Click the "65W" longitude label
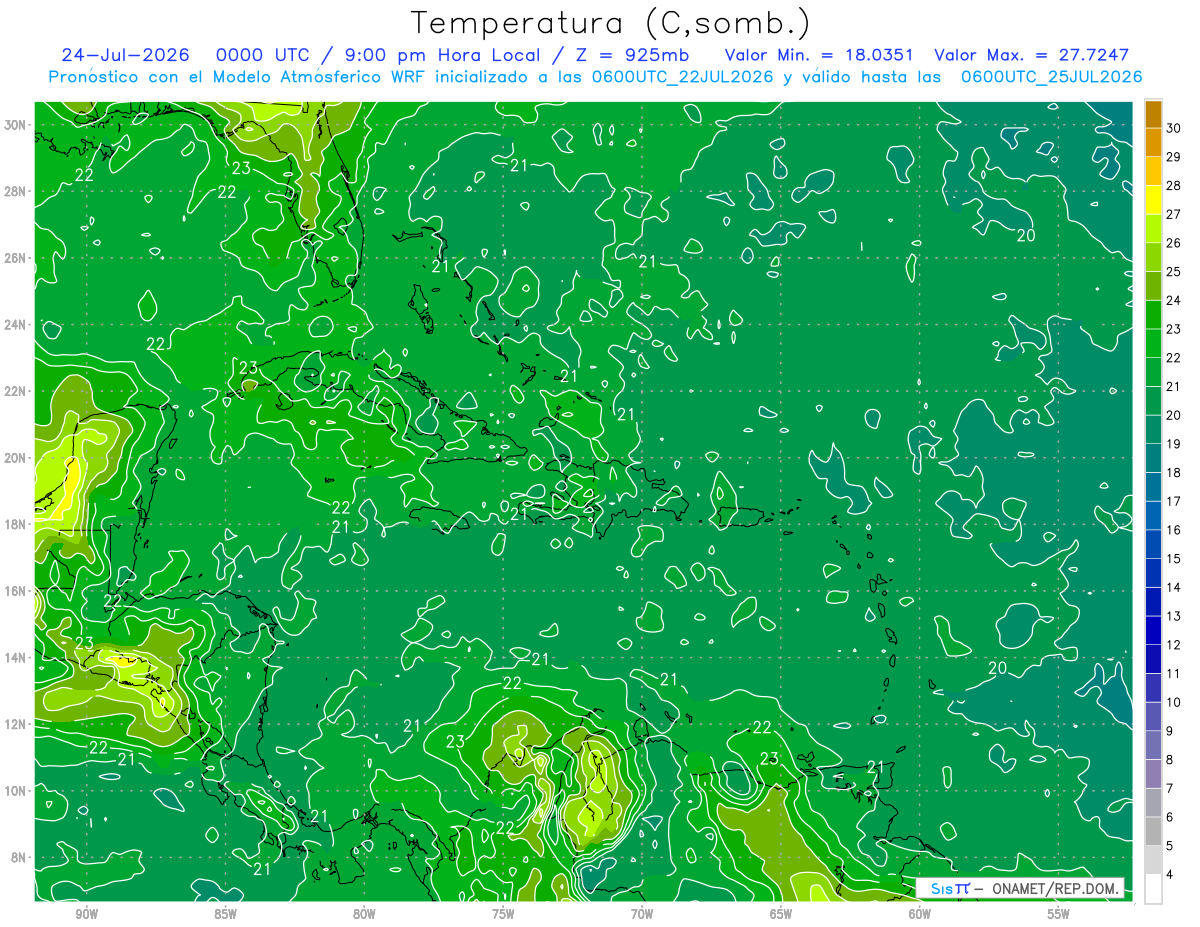Viewport: 1200px width, 927px height. (x=781, y=914)
